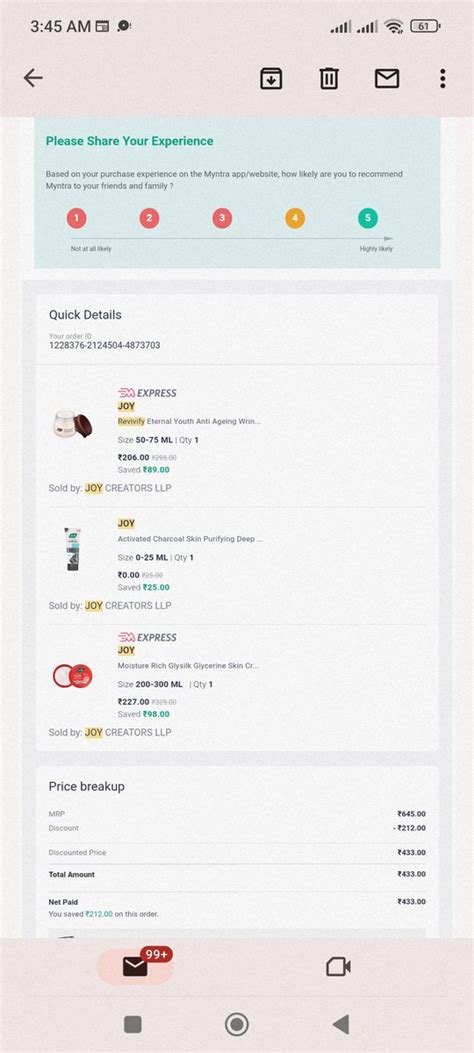The width and height of the screenshot is (474, 1053).
Task: Choose the orange rating 4 circle
Action: coord(295,218)
